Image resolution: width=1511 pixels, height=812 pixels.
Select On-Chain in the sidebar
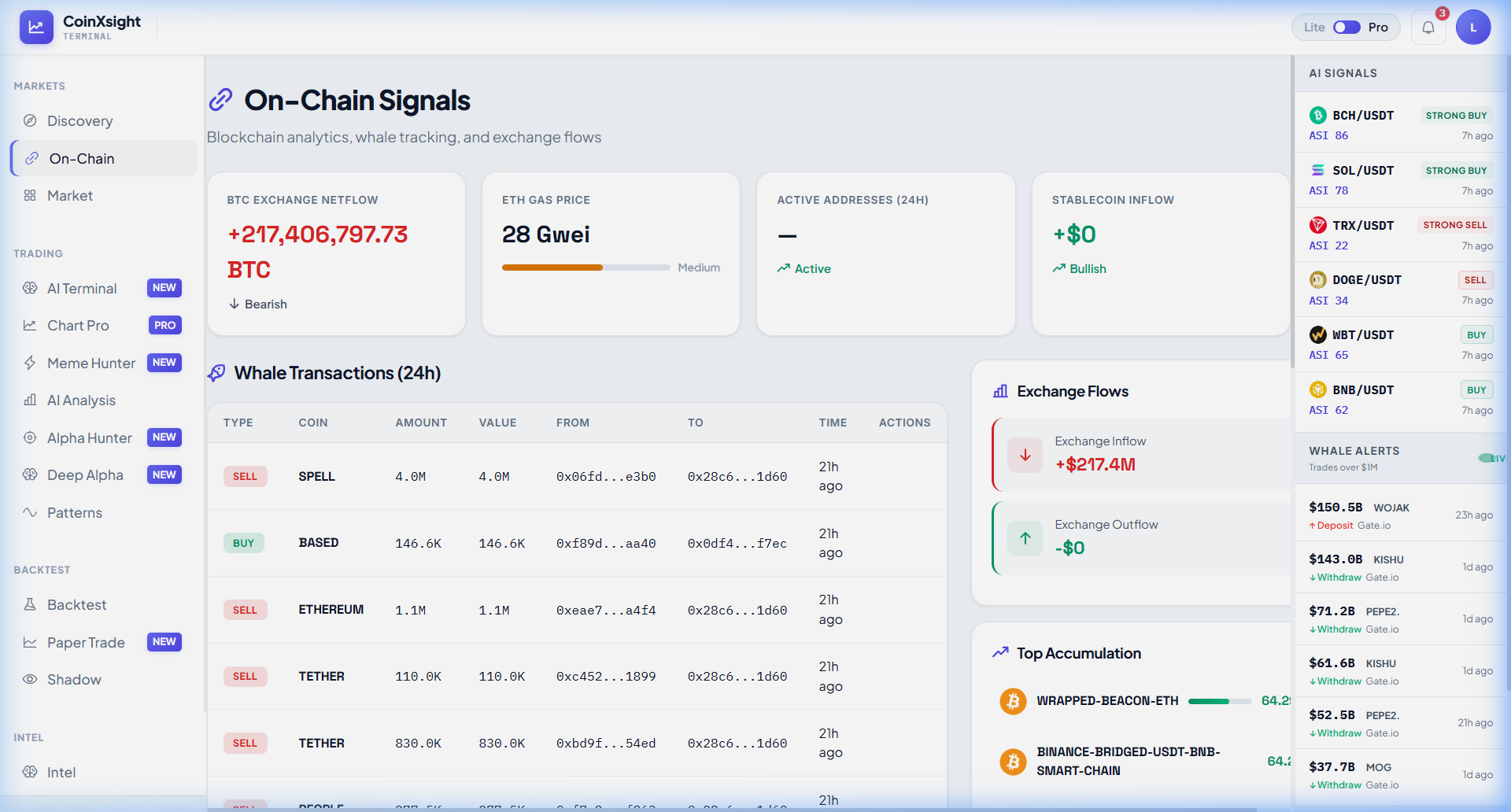pyautogui.click(x=104, y=158)
